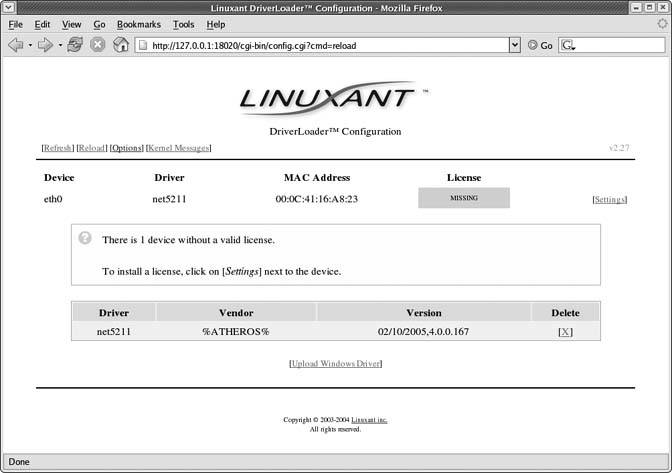Click the Forward arrow toolbar button

click(x=45, y=45)
